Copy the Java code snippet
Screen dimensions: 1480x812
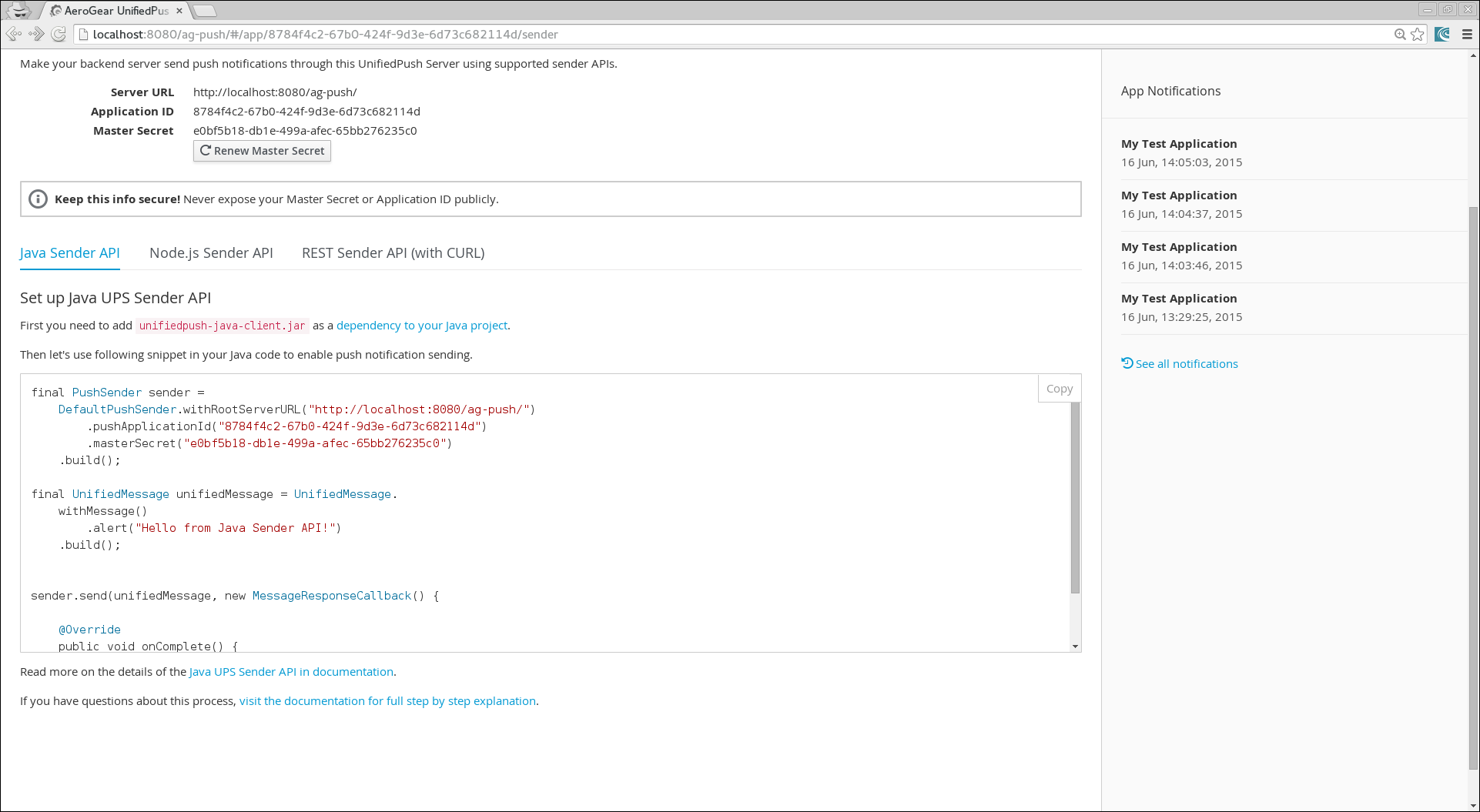click(x=1059, y=389)
